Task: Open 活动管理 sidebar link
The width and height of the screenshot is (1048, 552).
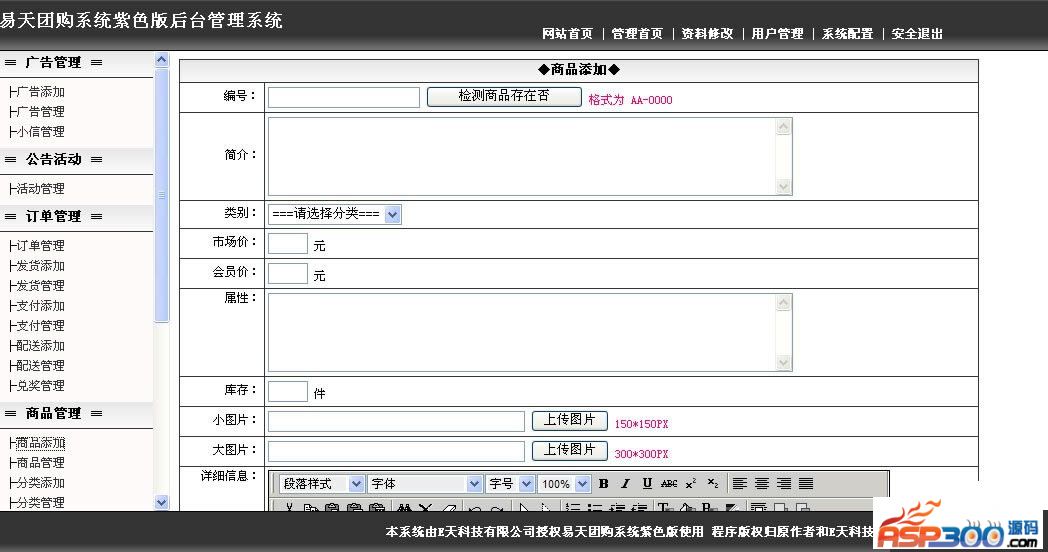Action: pos(40,188)
